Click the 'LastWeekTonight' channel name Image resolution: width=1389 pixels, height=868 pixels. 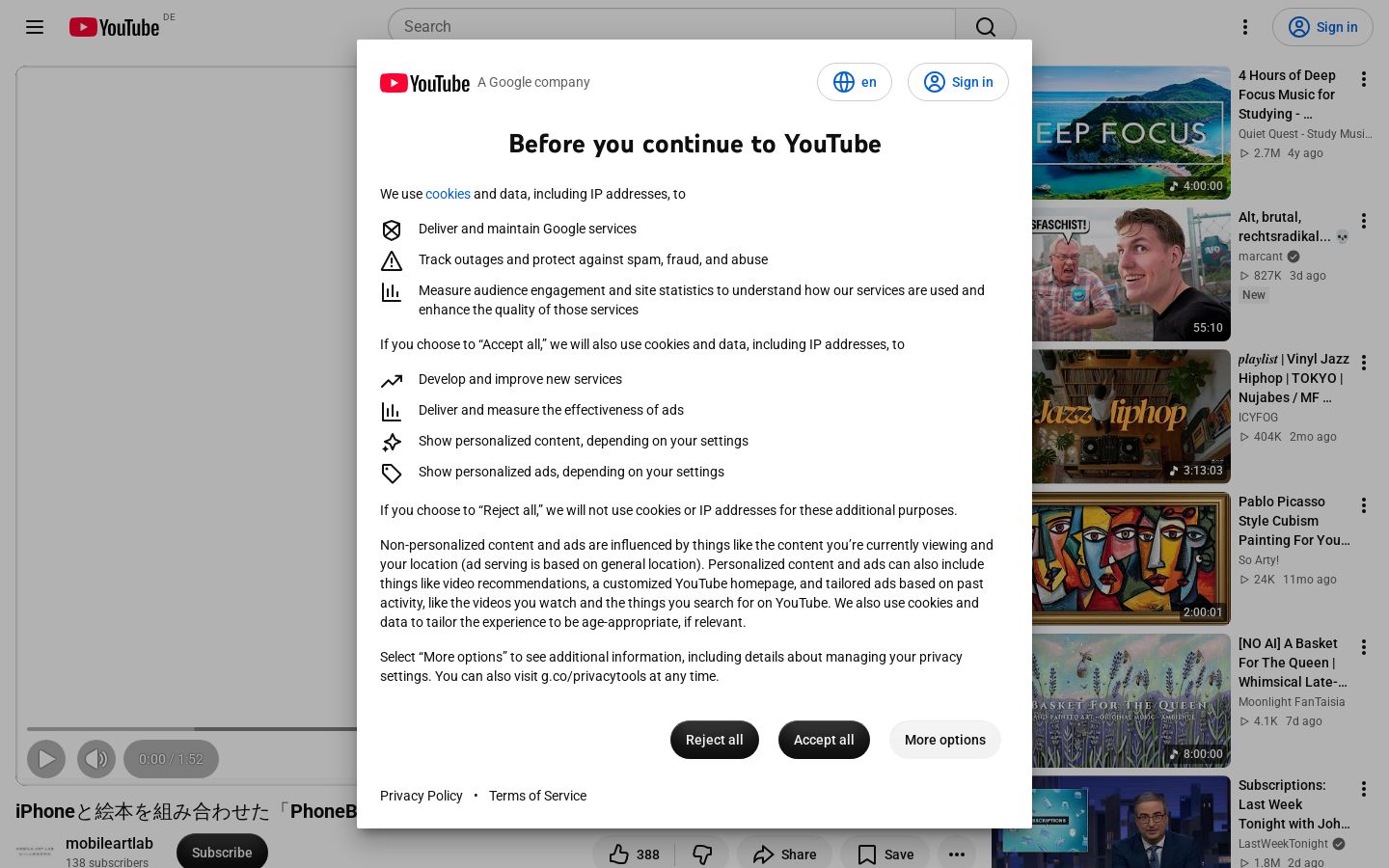tap(1284, 844)
